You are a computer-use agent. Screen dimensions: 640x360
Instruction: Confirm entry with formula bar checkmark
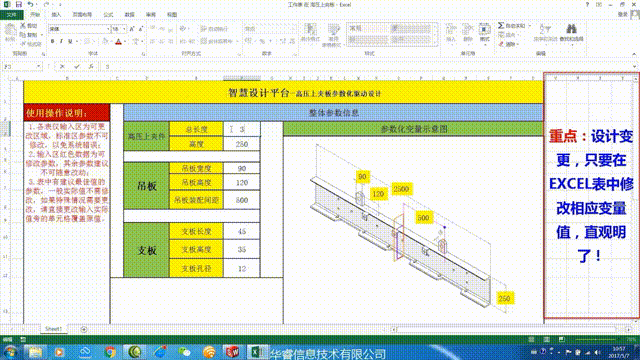tap(77, 67)
